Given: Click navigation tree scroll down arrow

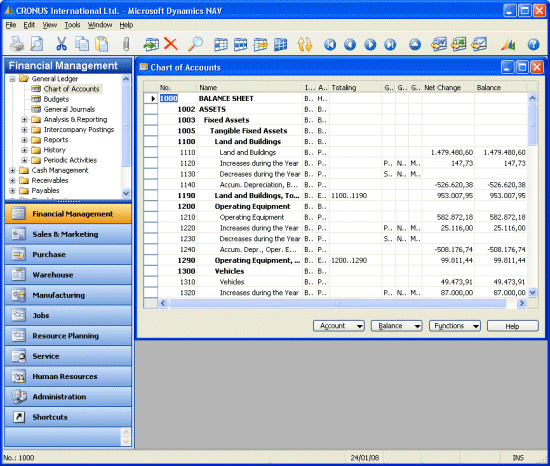Looking at the screenshot, I should click(x=126, y=193).
